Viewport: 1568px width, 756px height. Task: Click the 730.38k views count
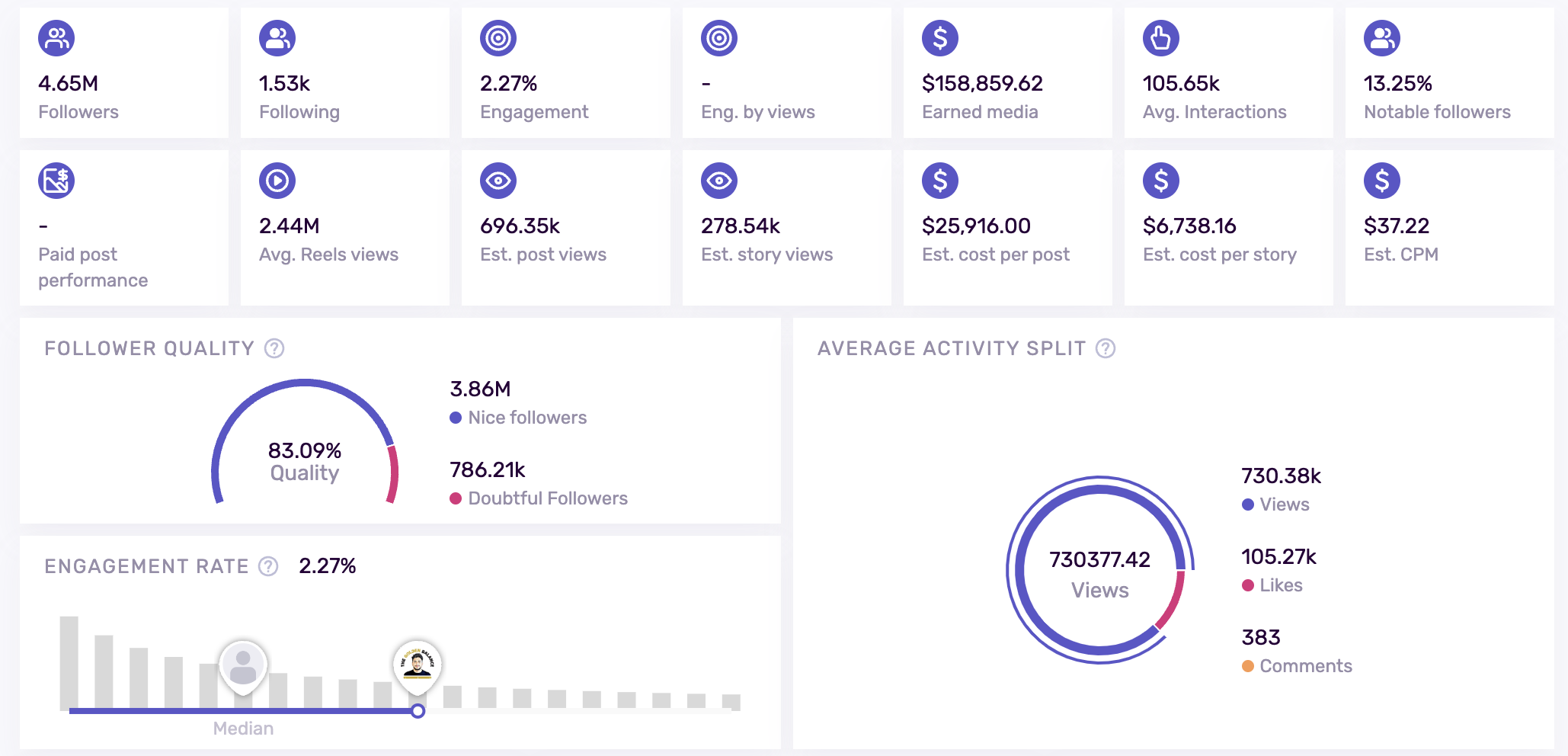(x=1282, y=476)
